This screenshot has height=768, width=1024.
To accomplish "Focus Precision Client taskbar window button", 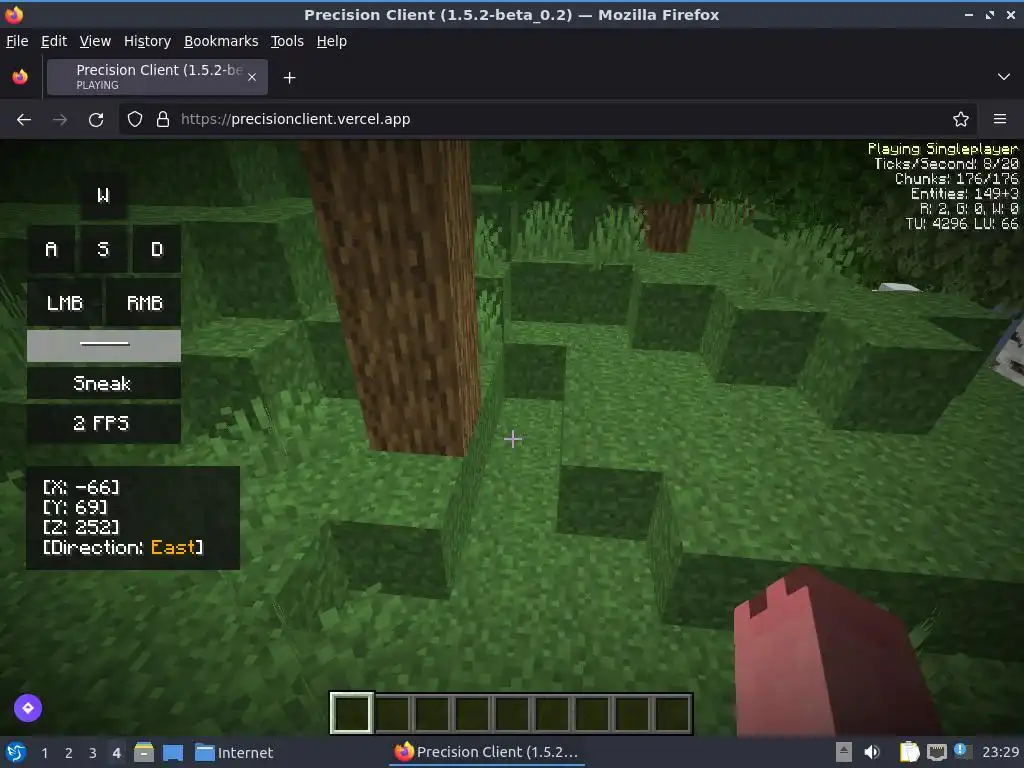I will coord(487,752).
